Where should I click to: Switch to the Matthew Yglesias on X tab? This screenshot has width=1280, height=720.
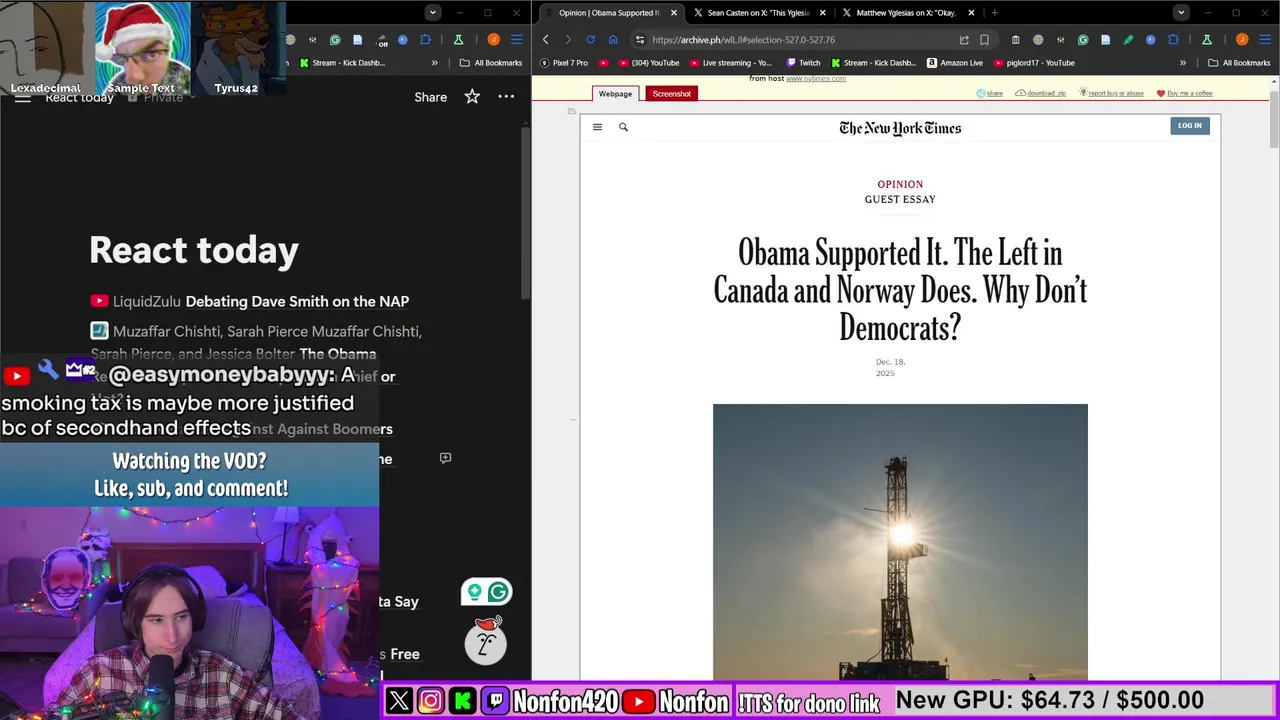coord(905,13)
